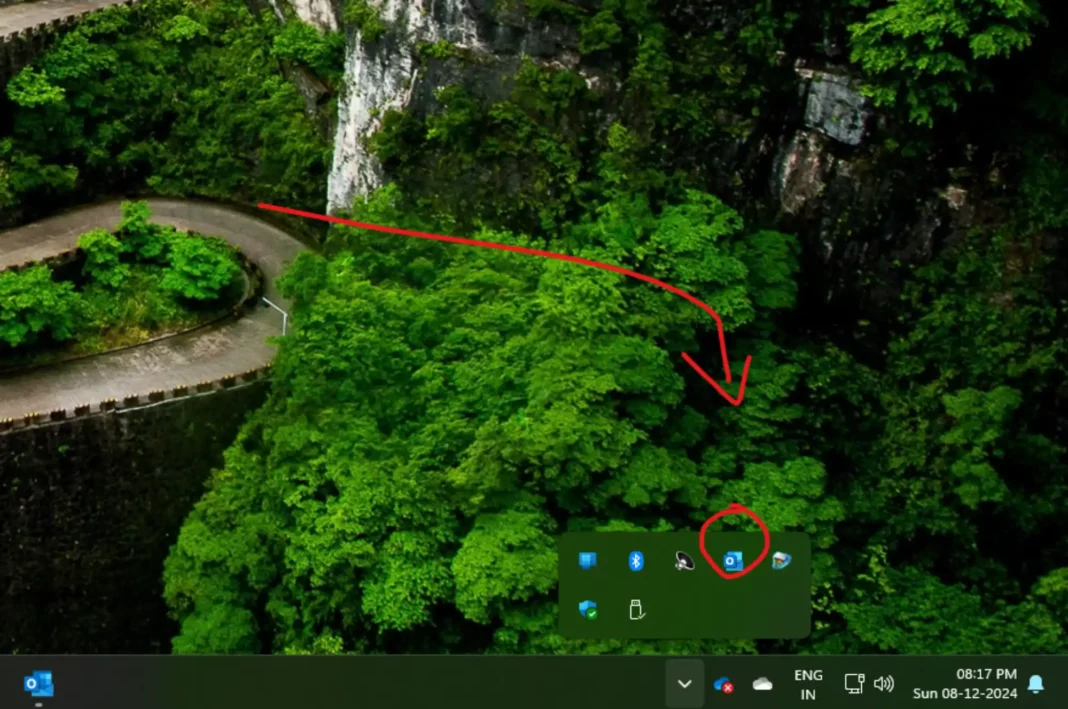Click the volume speaker icon in taskbar

coord(883,684)
